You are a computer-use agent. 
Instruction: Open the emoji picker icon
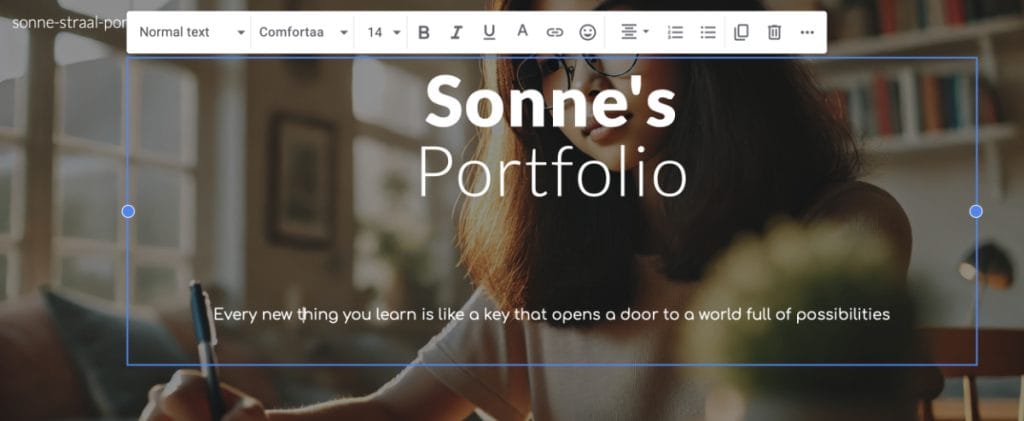(x=587, y=32)
